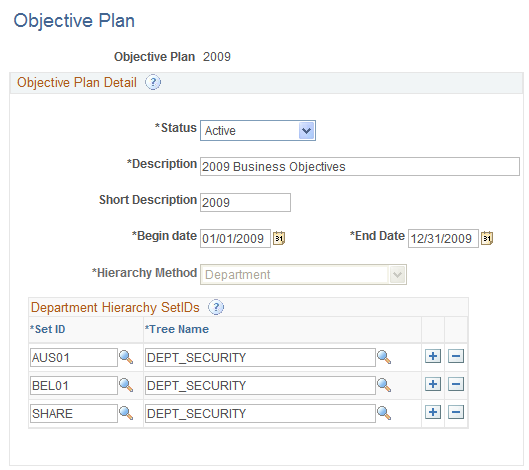
Task: Open the Begin date calendar picker
Action: (279, 238)
